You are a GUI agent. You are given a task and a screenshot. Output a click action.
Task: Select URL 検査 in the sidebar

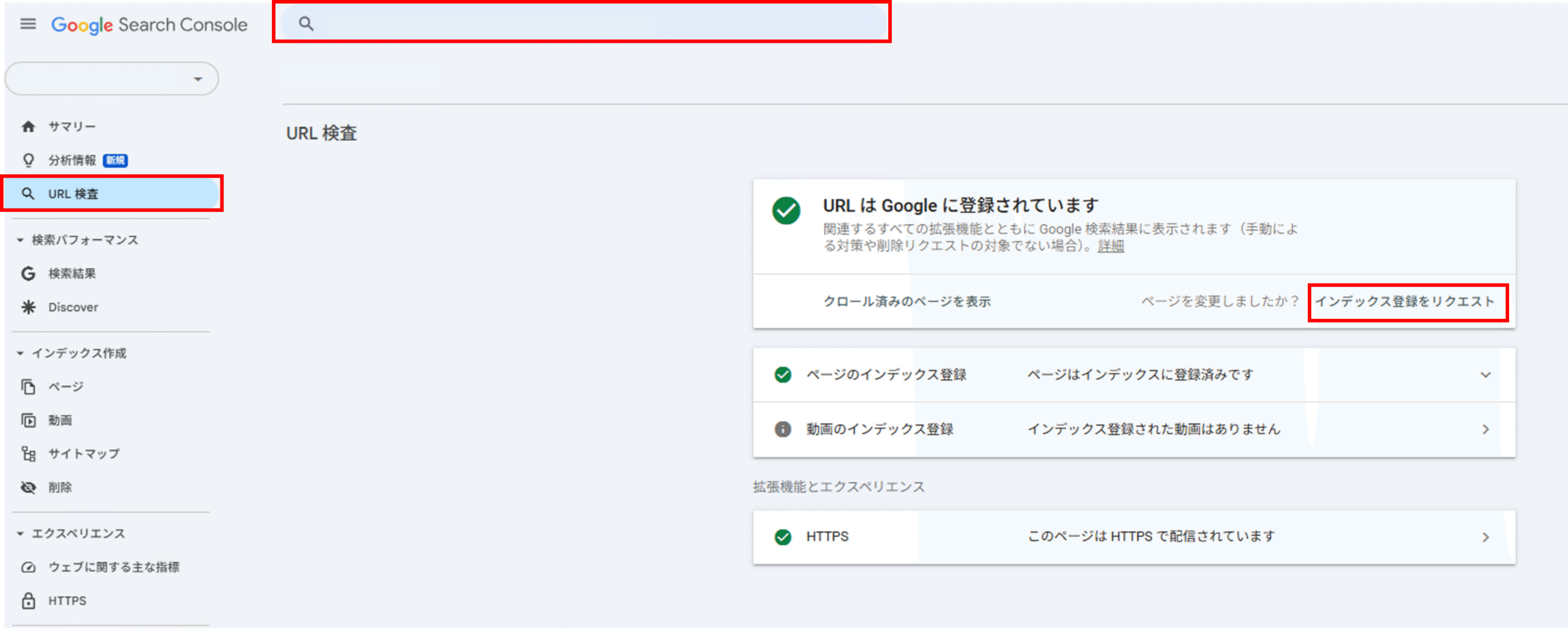pyautogui.click(x=111, y=193)
